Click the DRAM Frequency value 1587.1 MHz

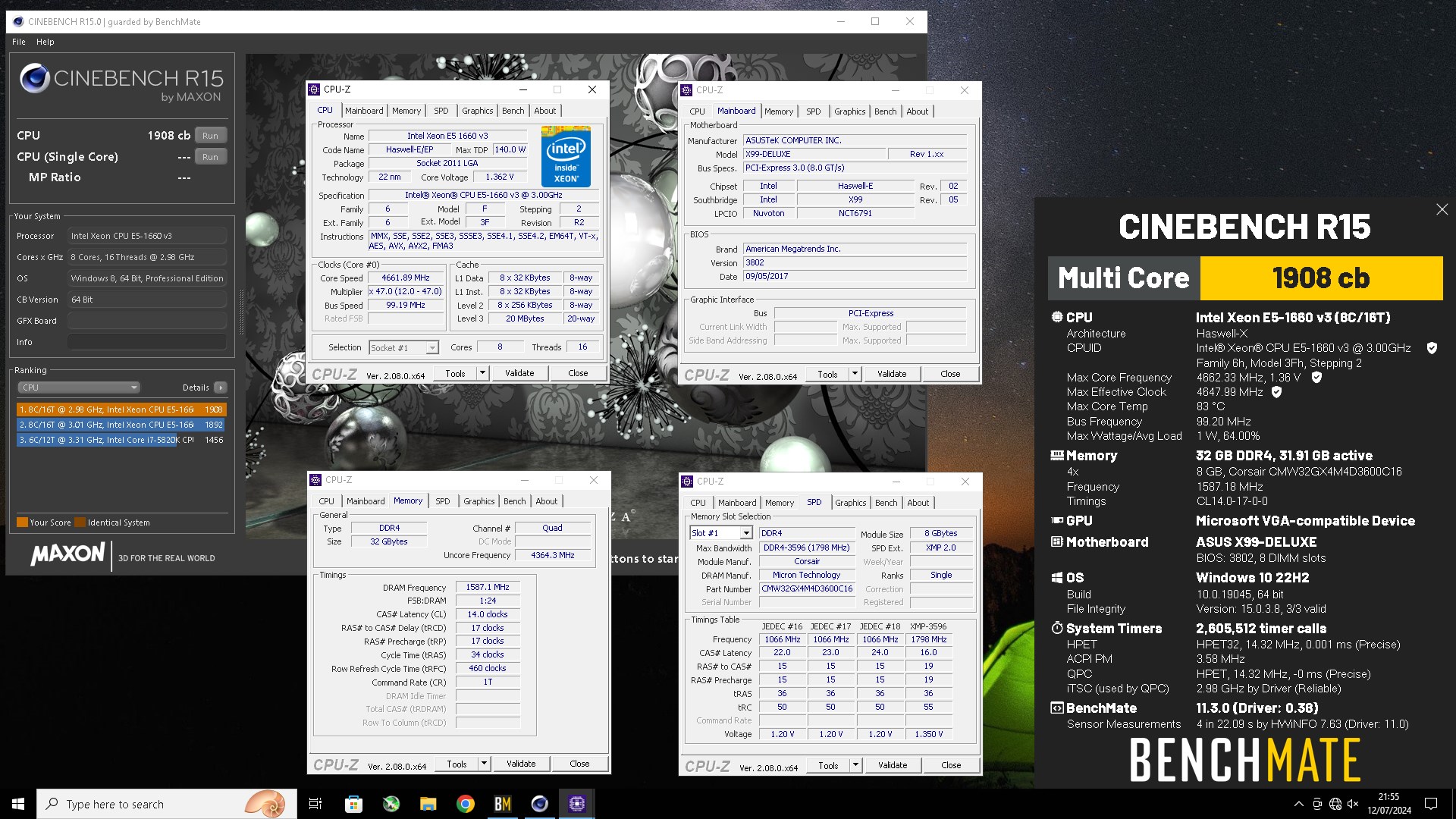488,587
